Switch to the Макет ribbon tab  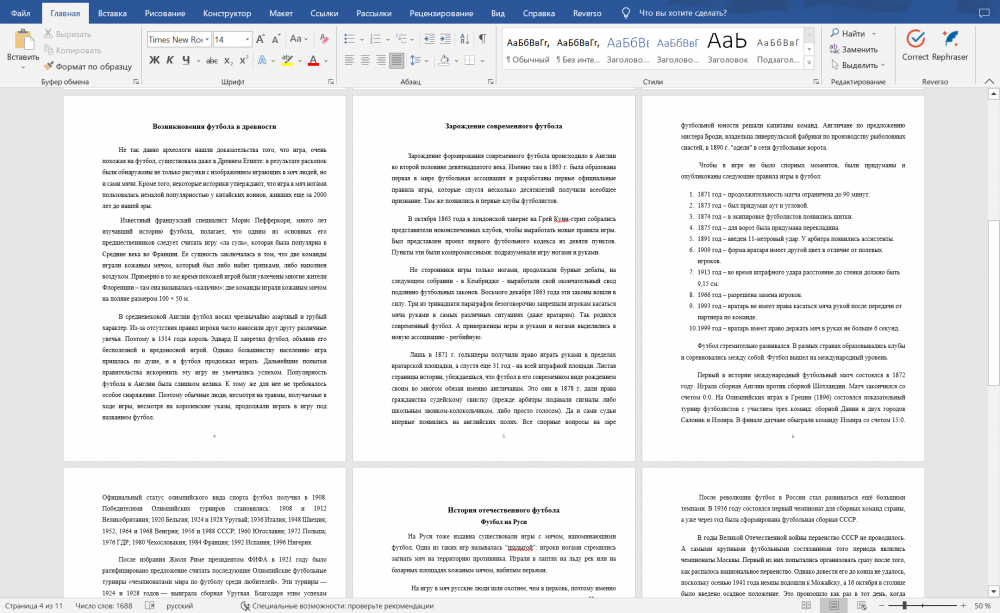point(281,13)
